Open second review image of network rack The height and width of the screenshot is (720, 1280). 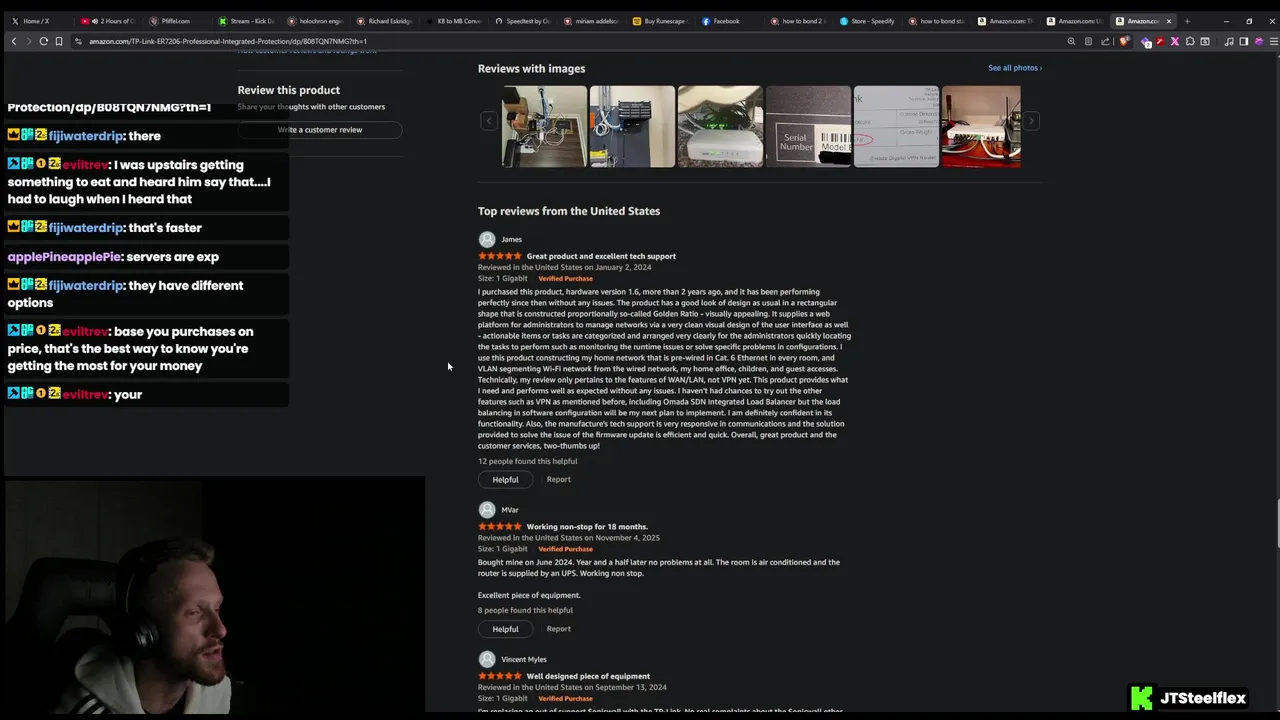(x=632, y=126)
